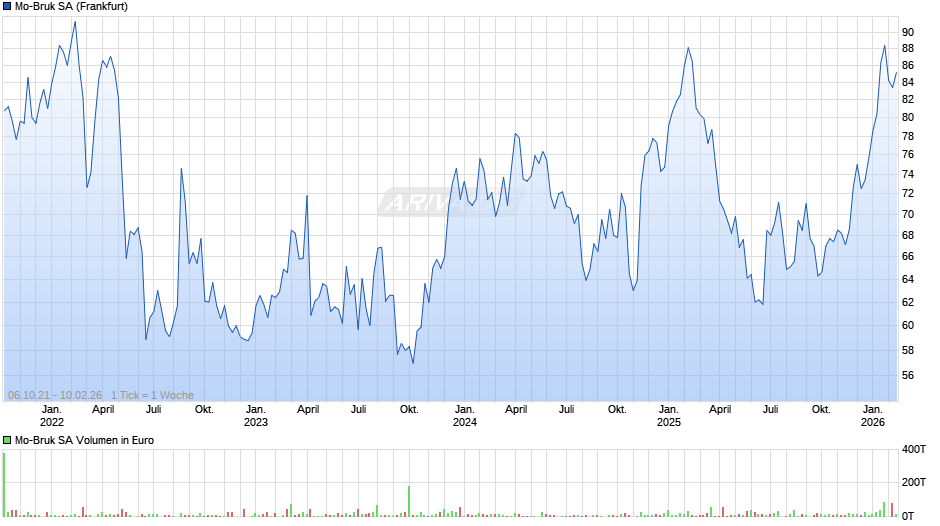Click the 84 price axis label
Viewport: 940px width, 526px height.
908,82
